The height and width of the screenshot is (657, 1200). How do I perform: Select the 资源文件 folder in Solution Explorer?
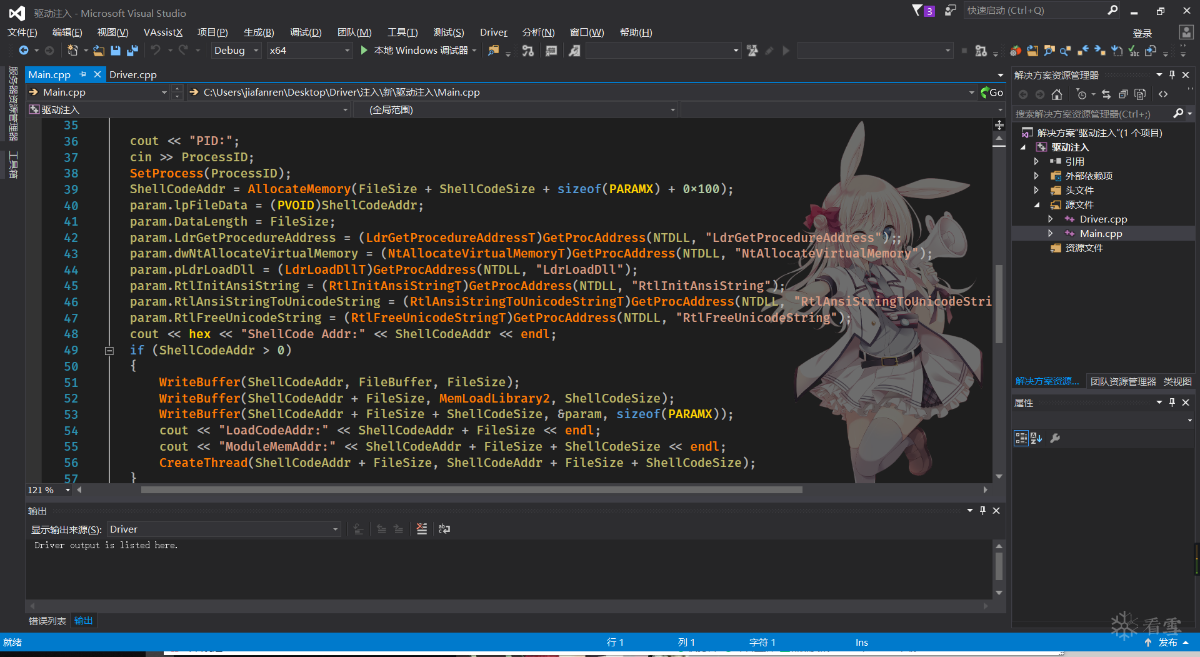(x=1084, y=248)
